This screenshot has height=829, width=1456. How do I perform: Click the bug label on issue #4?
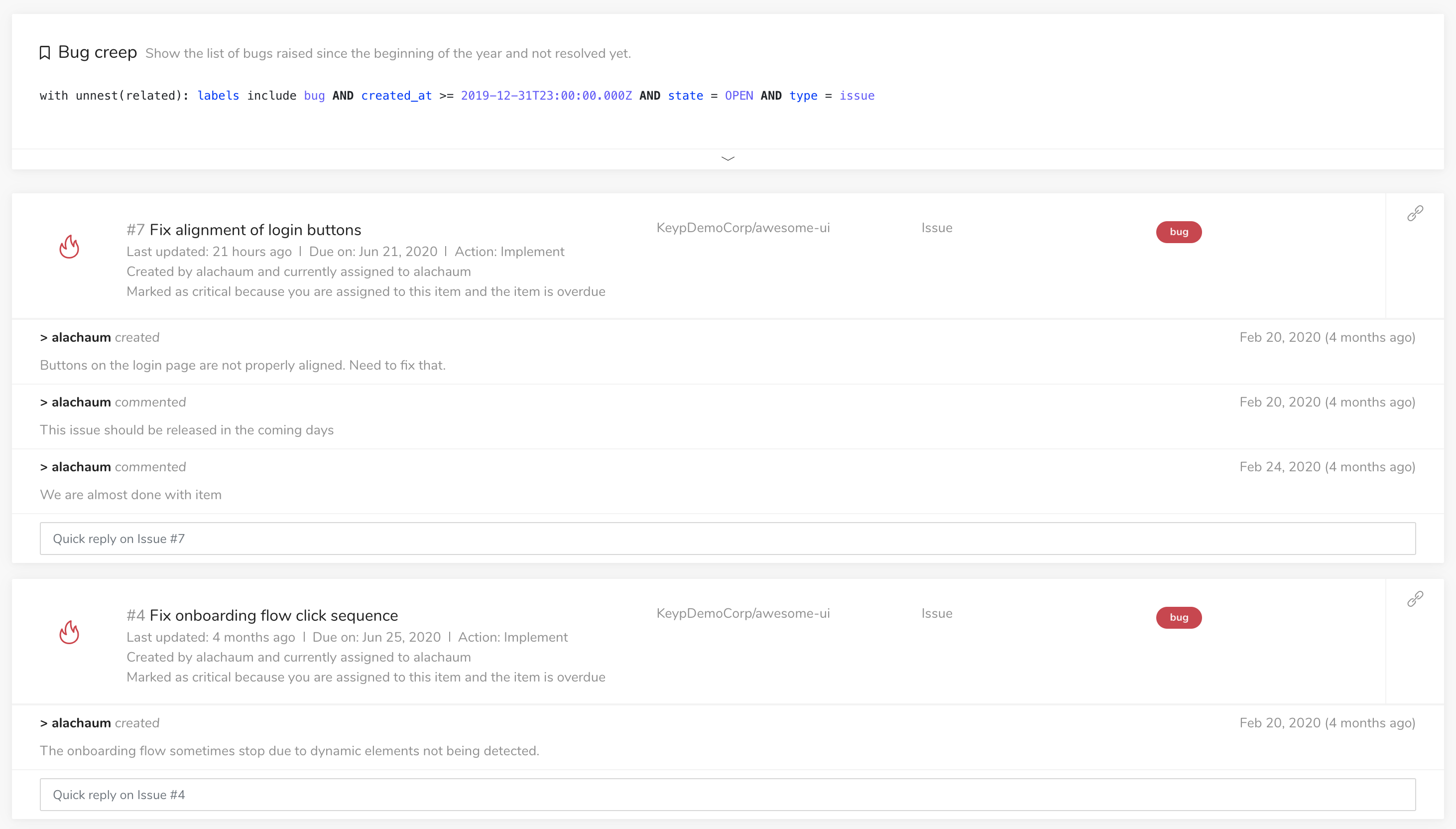1179,617
